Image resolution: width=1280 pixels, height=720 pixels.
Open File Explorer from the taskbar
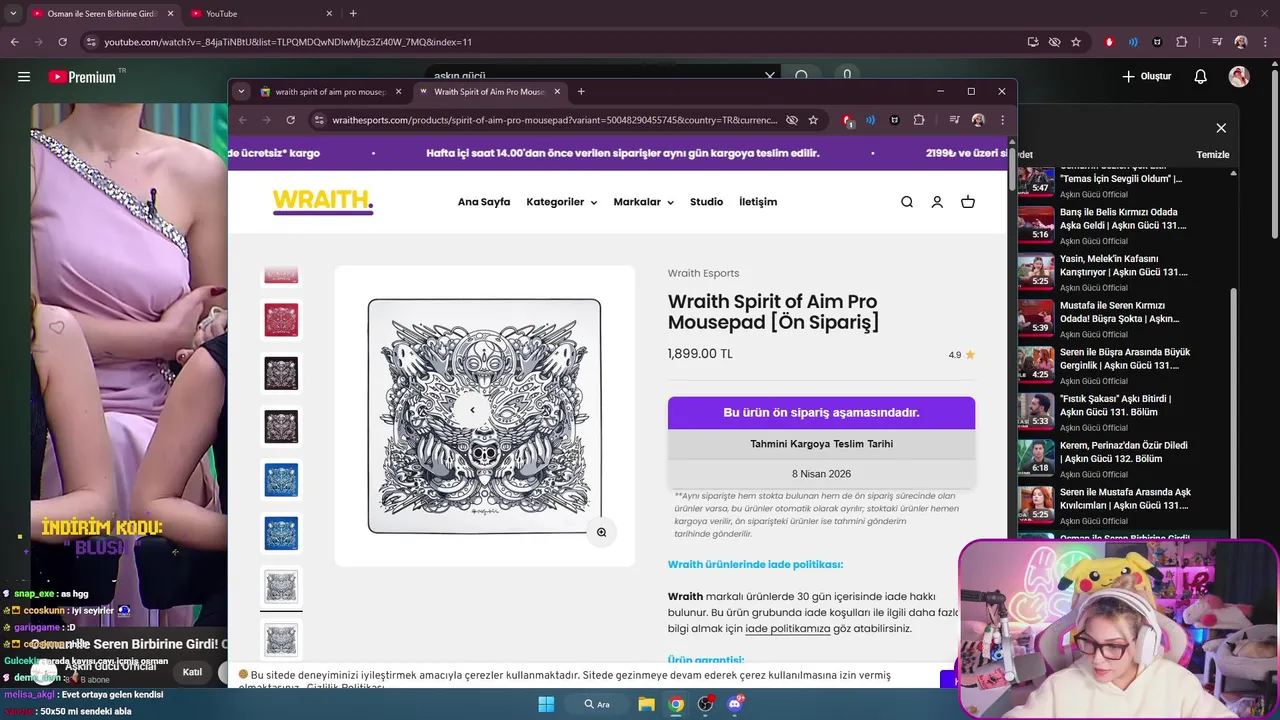click(647, 704)
